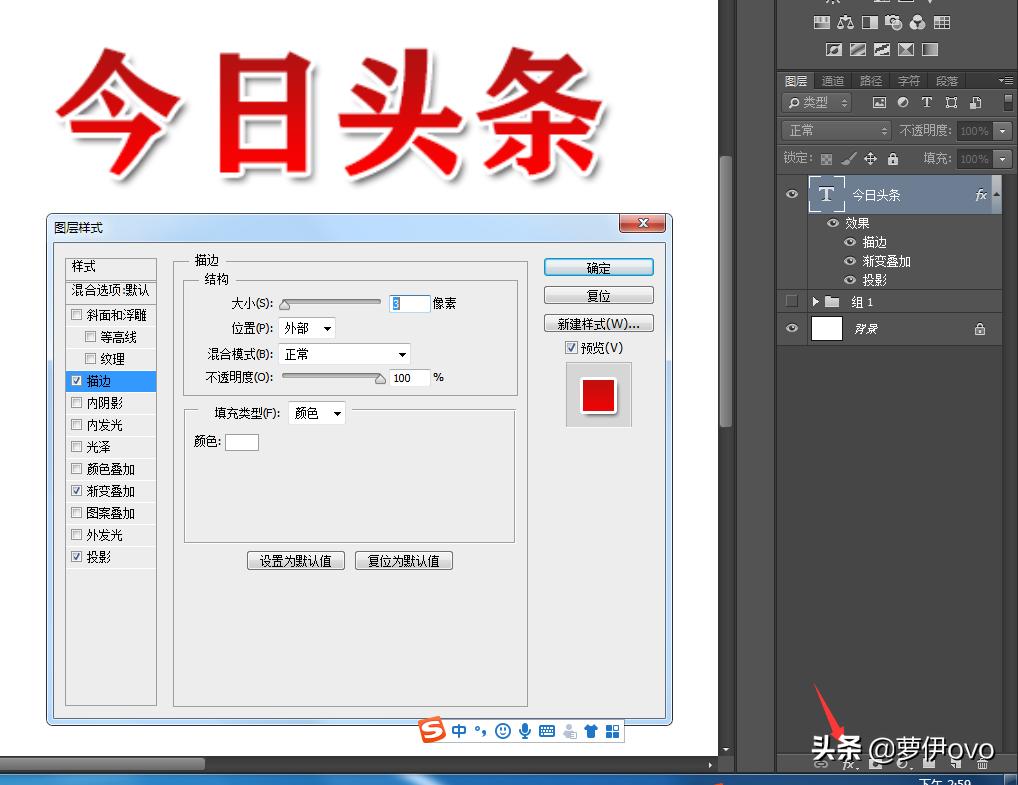The width and height of the screenshot is (1018, 785).
Task: Switch to the 字符 character tab
Action: [x=908, y=80]
